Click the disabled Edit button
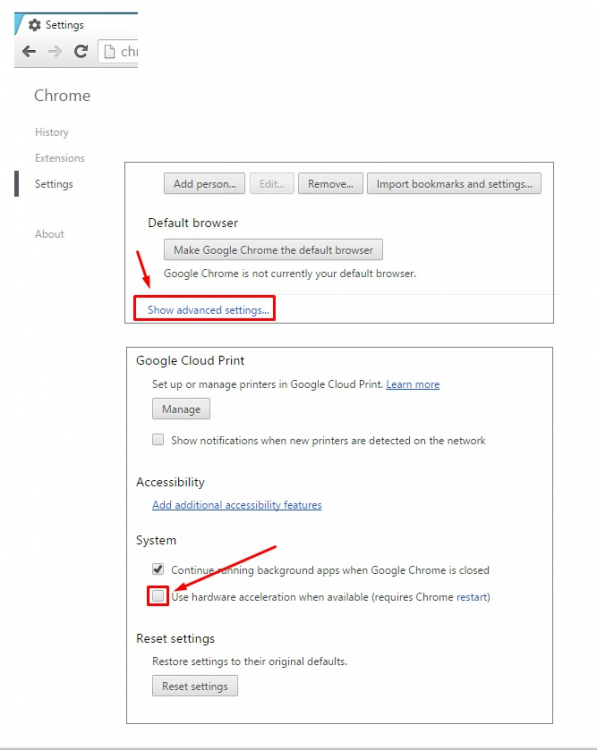Screen dimensions: 597x750 pos(272,184)
